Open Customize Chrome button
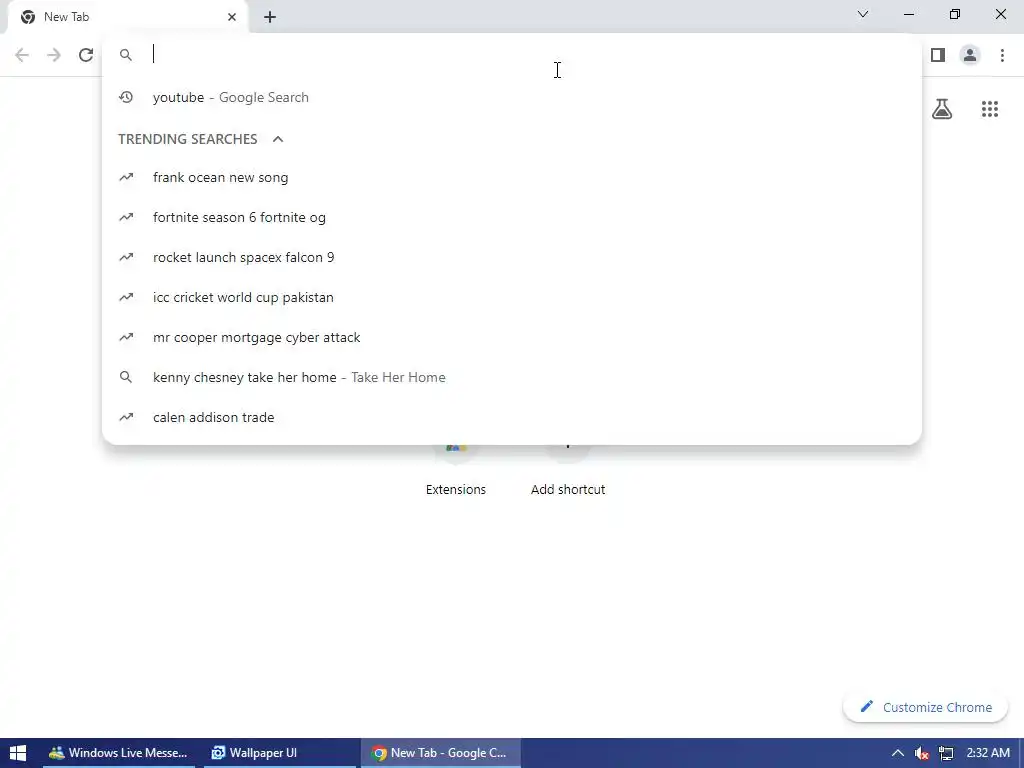Image resolution: width=1024 pixels, height=768 pixels. point(925,707)
